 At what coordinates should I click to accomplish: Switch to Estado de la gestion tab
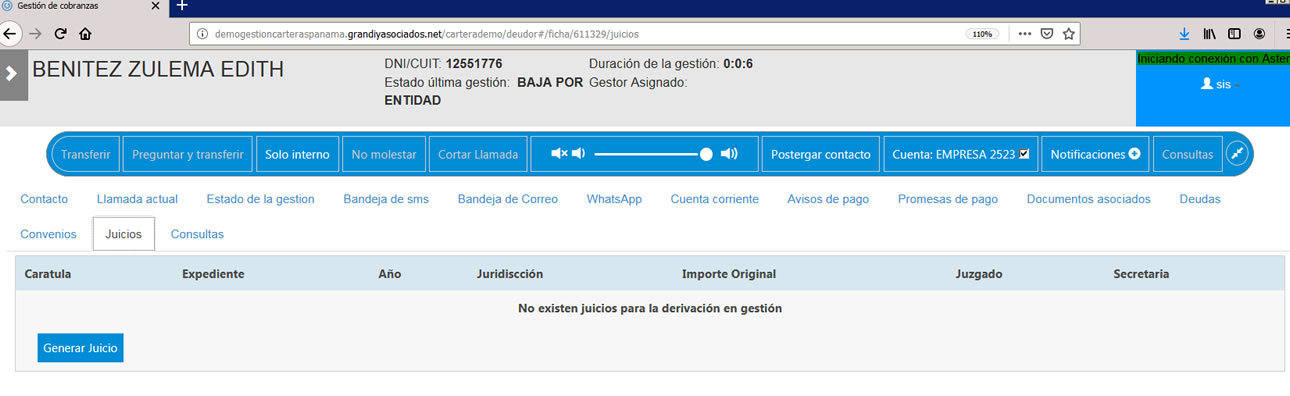[260, 199]
